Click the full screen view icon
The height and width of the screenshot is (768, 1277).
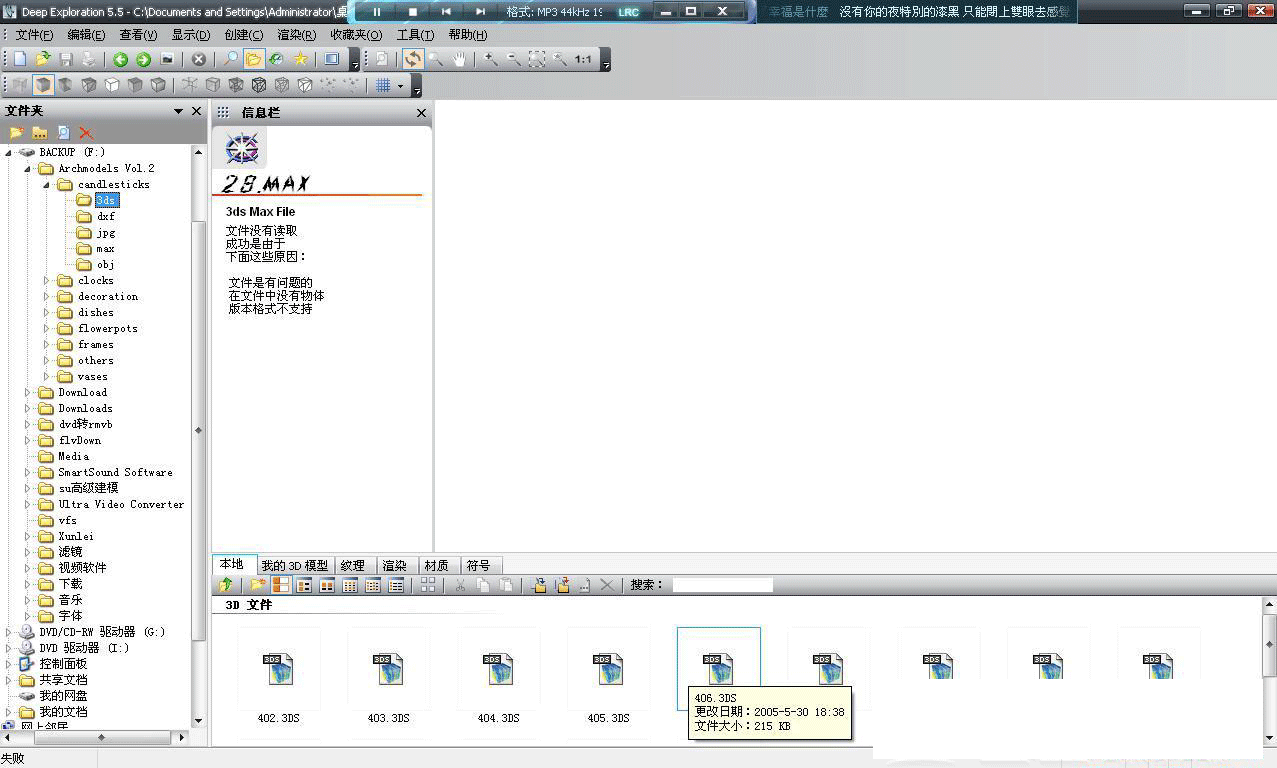[332, 59]
